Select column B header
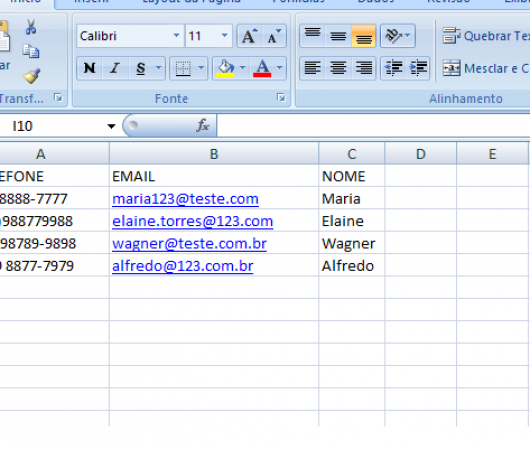This screenshot has width=530, height=450. pos(214,154)
